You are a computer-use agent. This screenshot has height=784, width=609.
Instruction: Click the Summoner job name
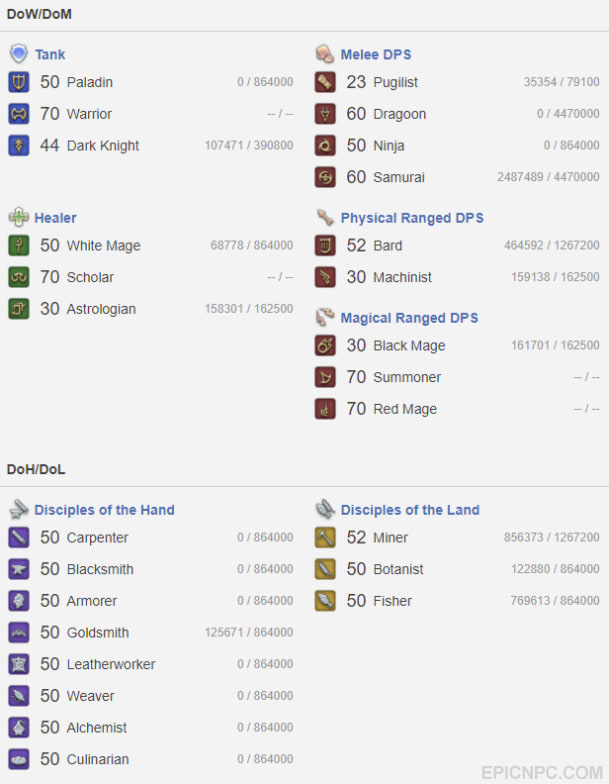pyautogui.click(x=407, y=378)
